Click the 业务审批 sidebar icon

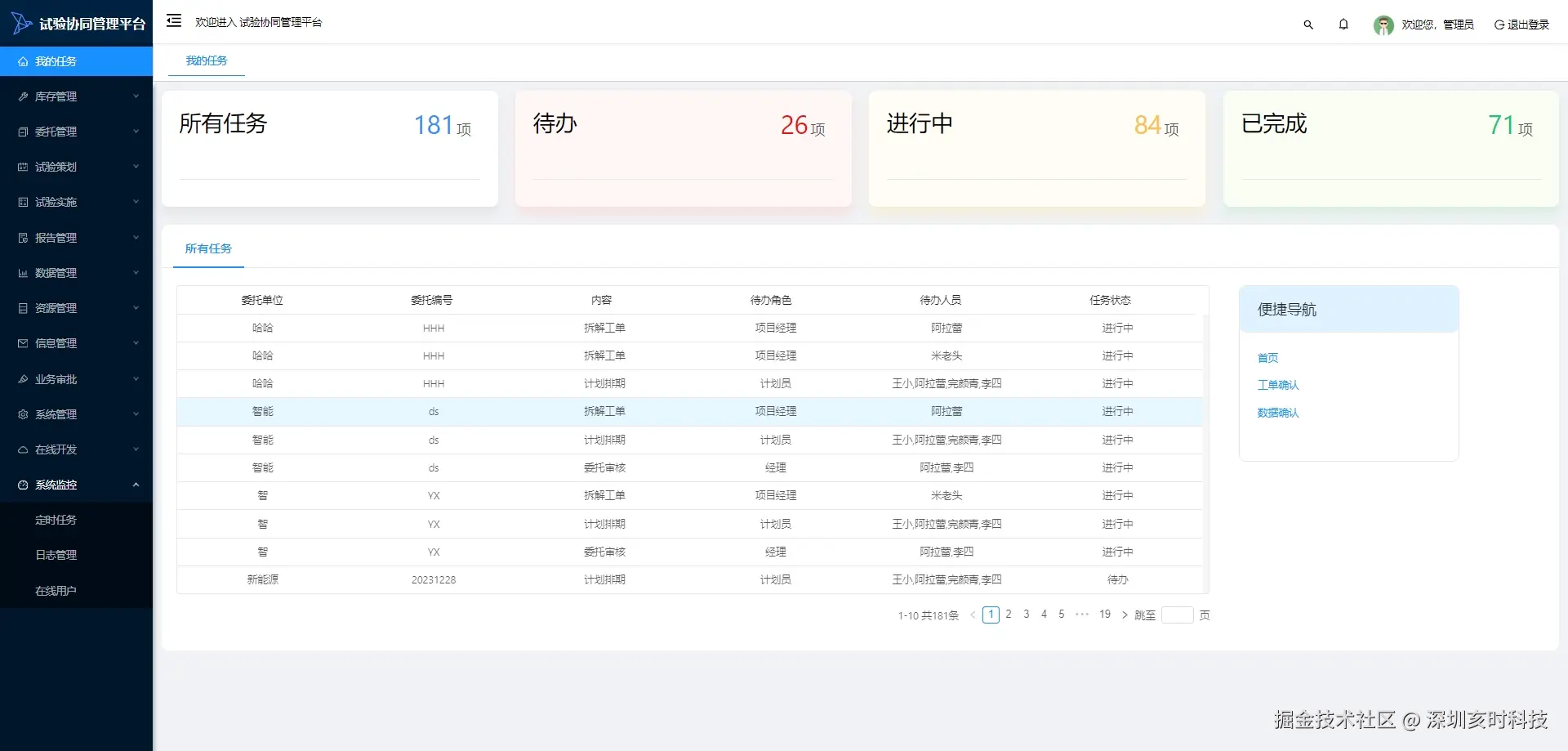(x=23, y=380)
